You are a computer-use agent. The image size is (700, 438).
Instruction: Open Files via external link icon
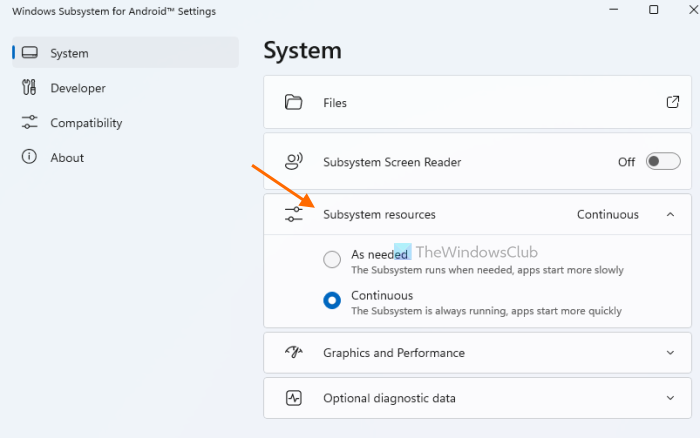pos(672,102)
